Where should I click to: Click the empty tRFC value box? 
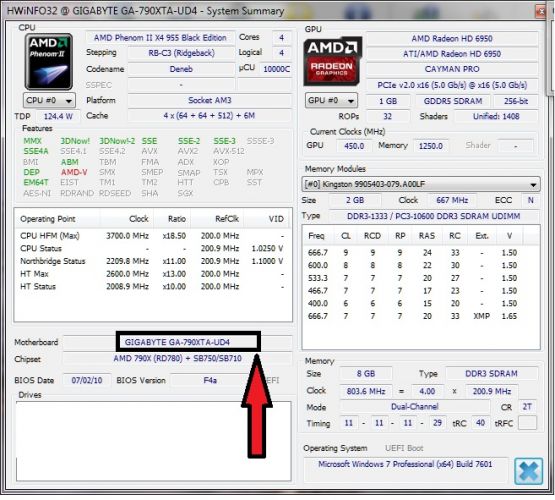[x=527, y=423]
